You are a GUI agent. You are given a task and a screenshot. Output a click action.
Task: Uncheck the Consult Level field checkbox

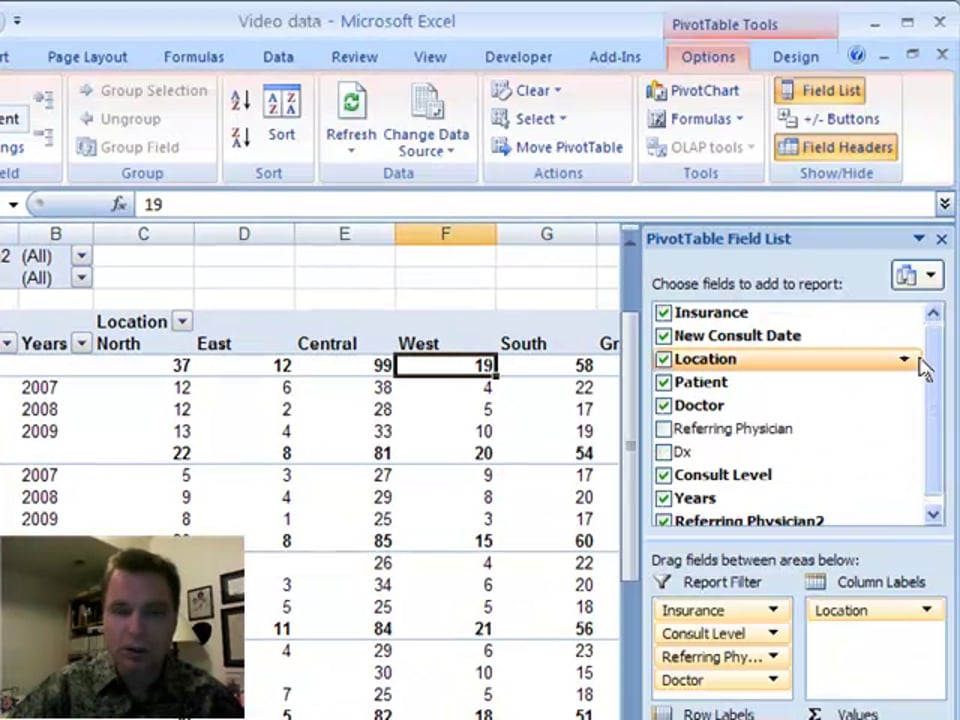(663, 475)
